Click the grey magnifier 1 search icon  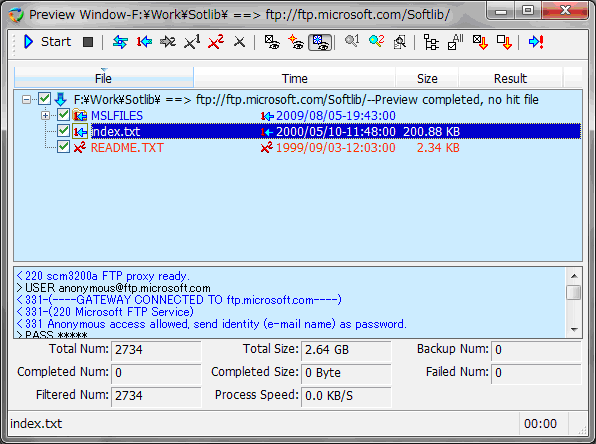pos(352,42)
